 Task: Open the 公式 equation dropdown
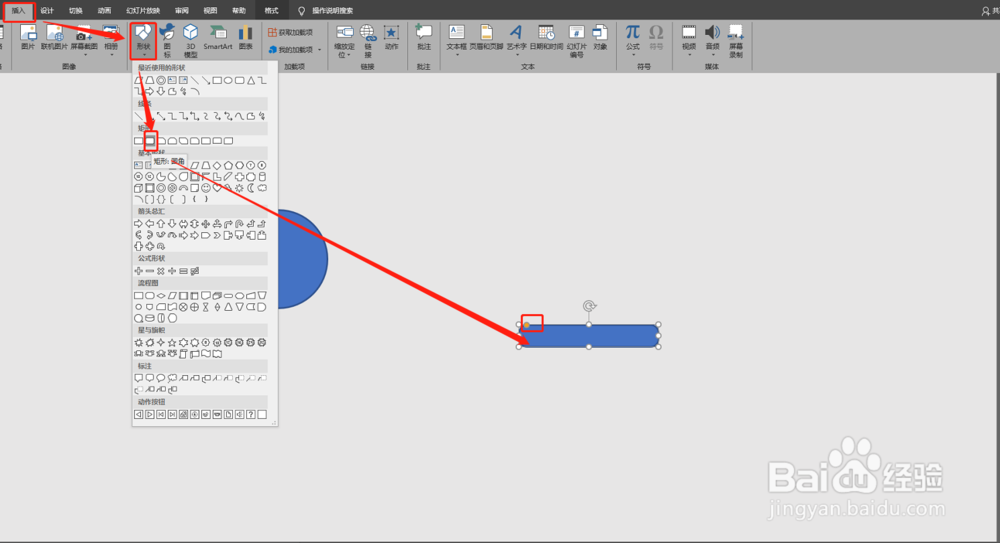point(632,40)
